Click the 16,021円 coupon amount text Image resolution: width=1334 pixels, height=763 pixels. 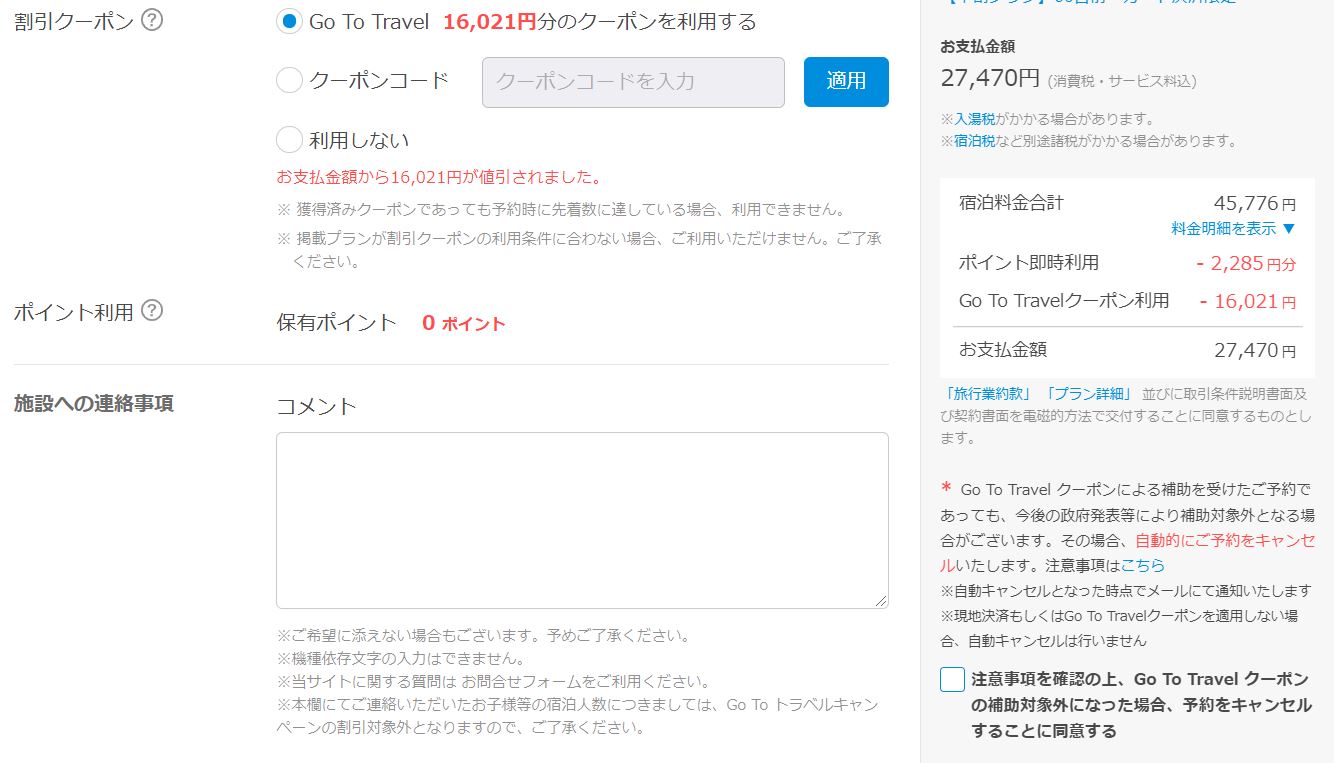[x=490, y=21]
